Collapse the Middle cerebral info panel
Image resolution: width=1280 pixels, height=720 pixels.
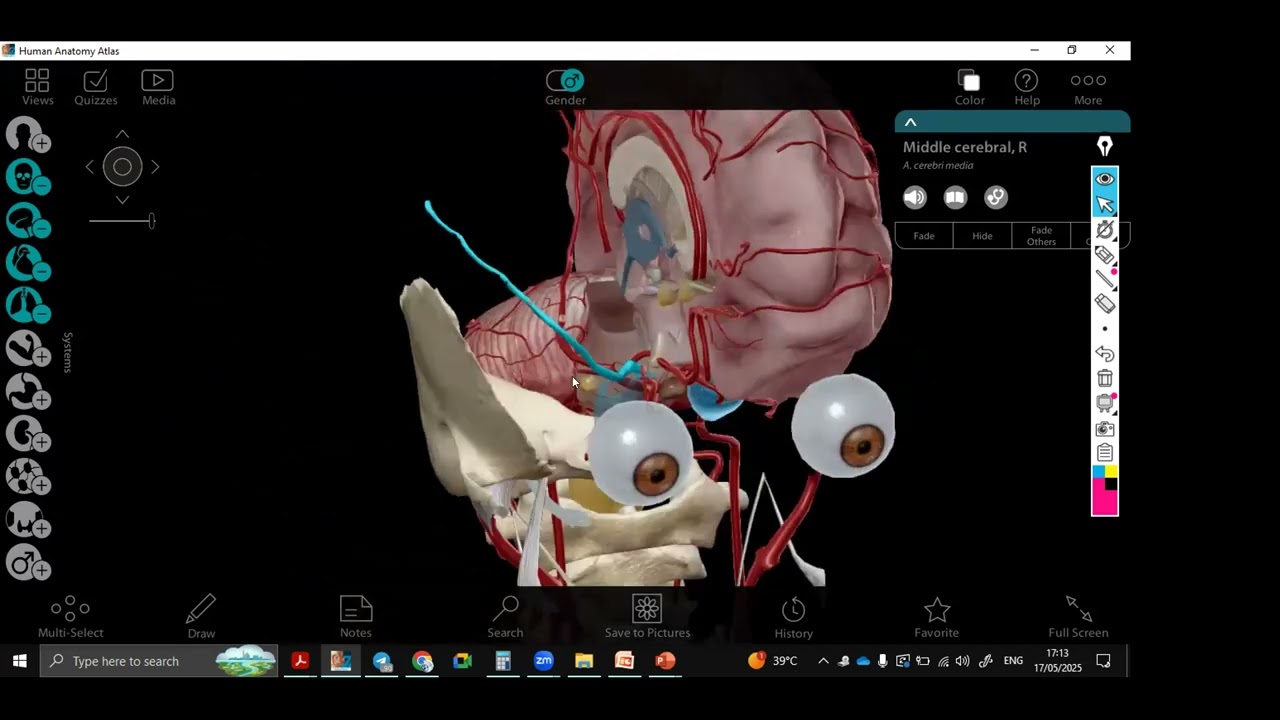(910, 122)
